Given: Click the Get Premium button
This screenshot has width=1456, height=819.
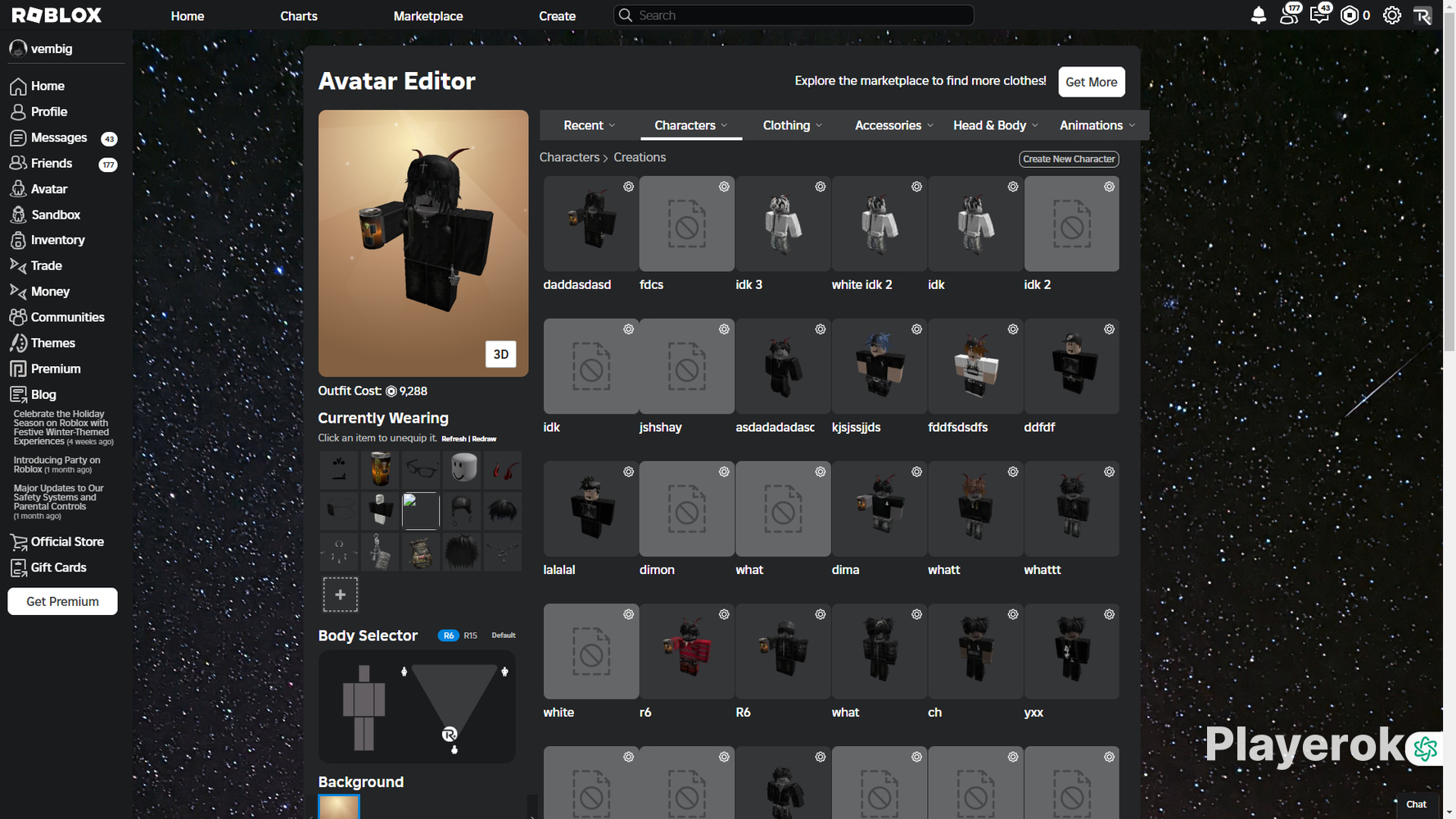Looking at the screenshot, I should [x=62, y=601].
